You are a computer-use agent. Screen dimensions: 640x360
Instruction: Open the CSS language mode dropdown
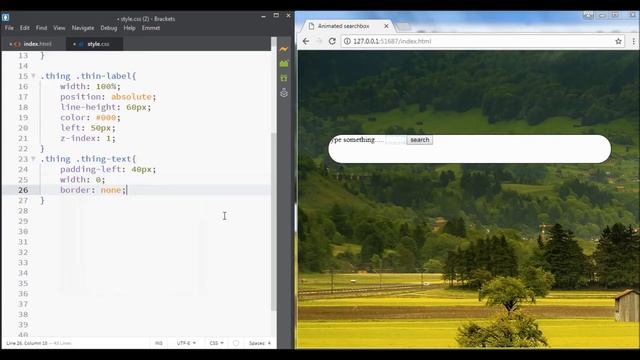(216, 343)
